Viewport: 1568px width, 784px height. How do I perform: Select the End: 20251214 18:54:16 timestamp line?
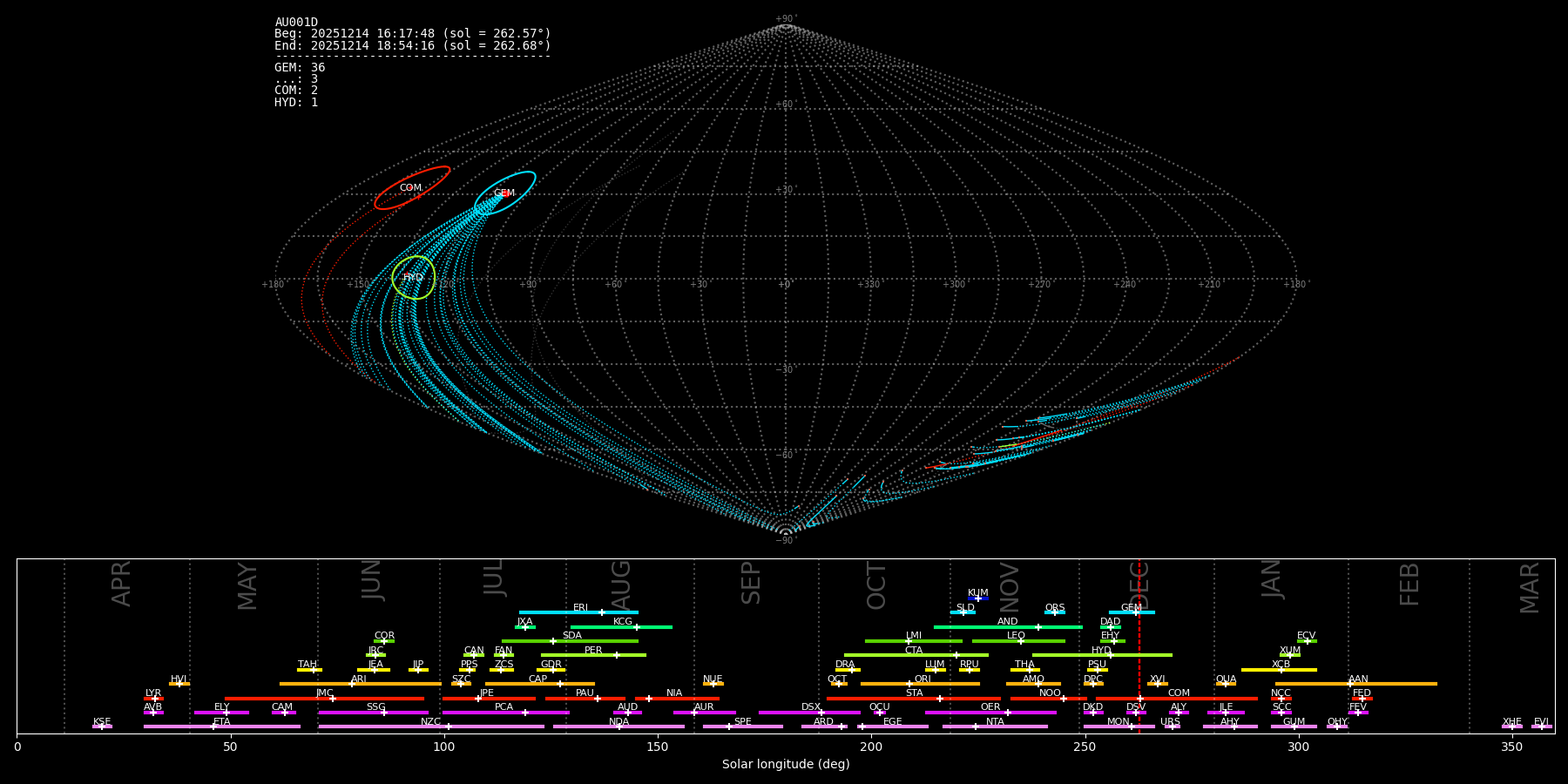(413, 45)
